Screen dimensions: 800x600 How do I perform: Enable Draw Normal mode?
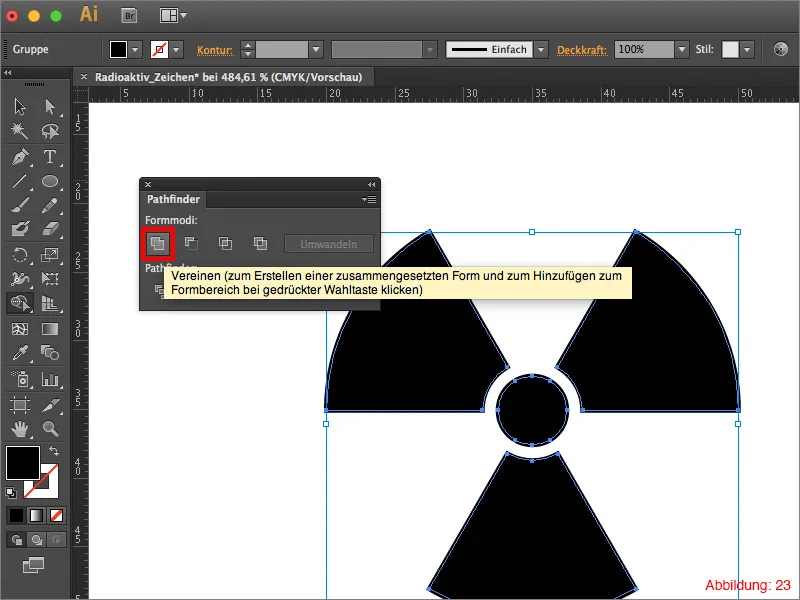16,540
